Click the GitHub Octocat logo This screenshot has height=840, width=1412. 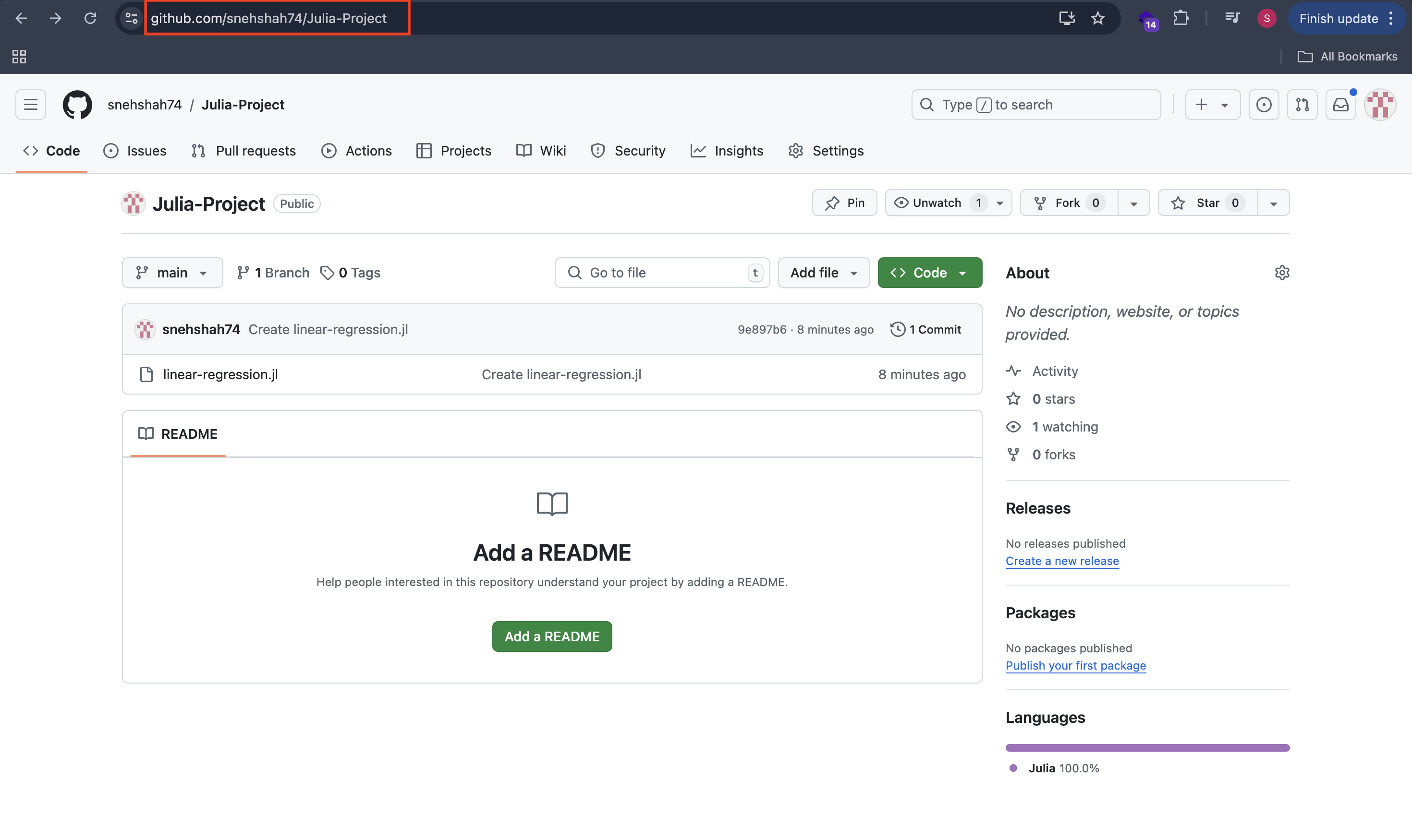pyautogui.click(x=77, y=104)
